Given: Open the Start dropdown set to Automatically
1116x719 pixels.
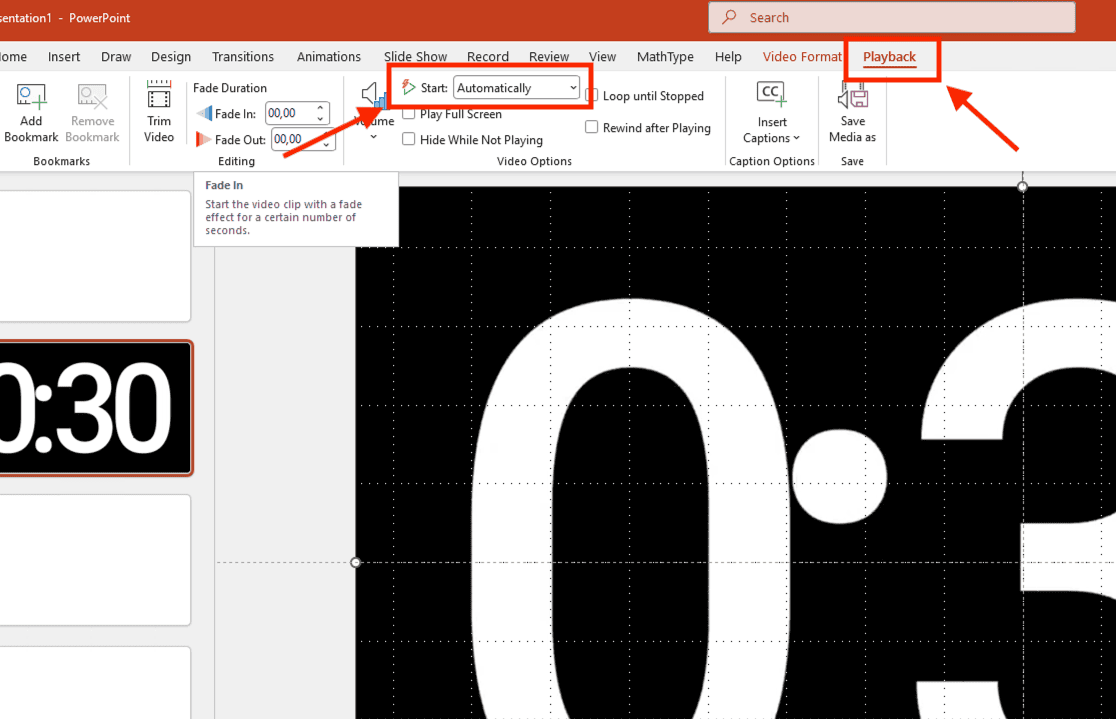Looking at the screenshot, I should point(516,88).
